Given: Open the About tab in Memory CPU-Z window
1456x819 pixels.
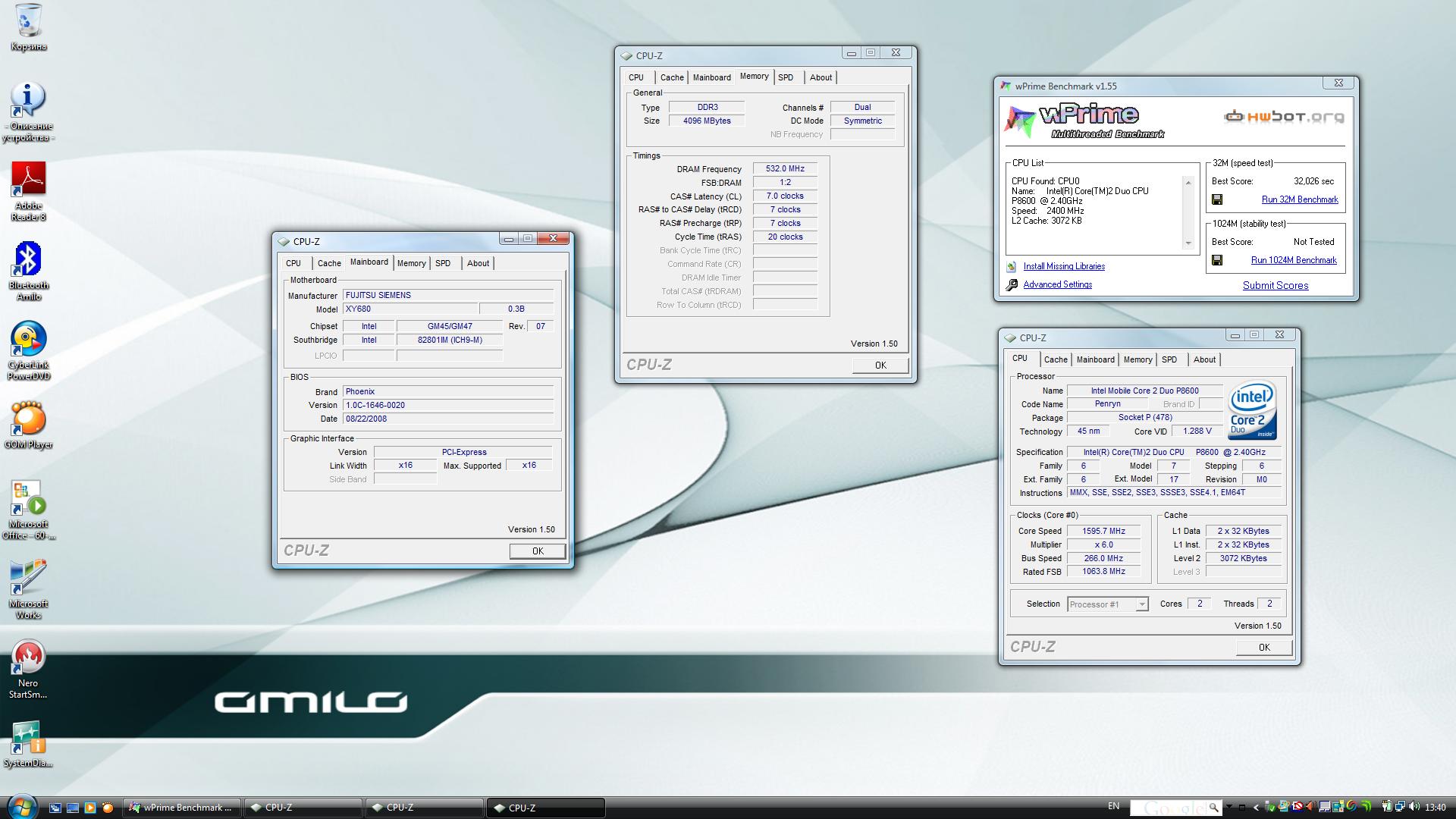Looking at the screenshot, I should pyautogui.click(x=821, y=77).
